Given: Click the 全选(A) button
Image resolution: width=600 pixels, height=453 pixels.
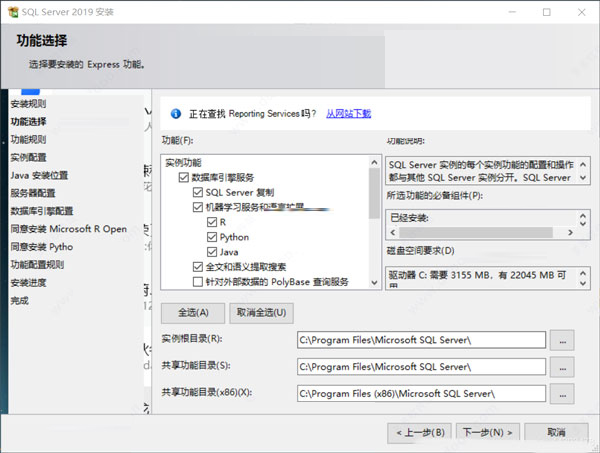Looking at the screenshot, I should [193, 313].
